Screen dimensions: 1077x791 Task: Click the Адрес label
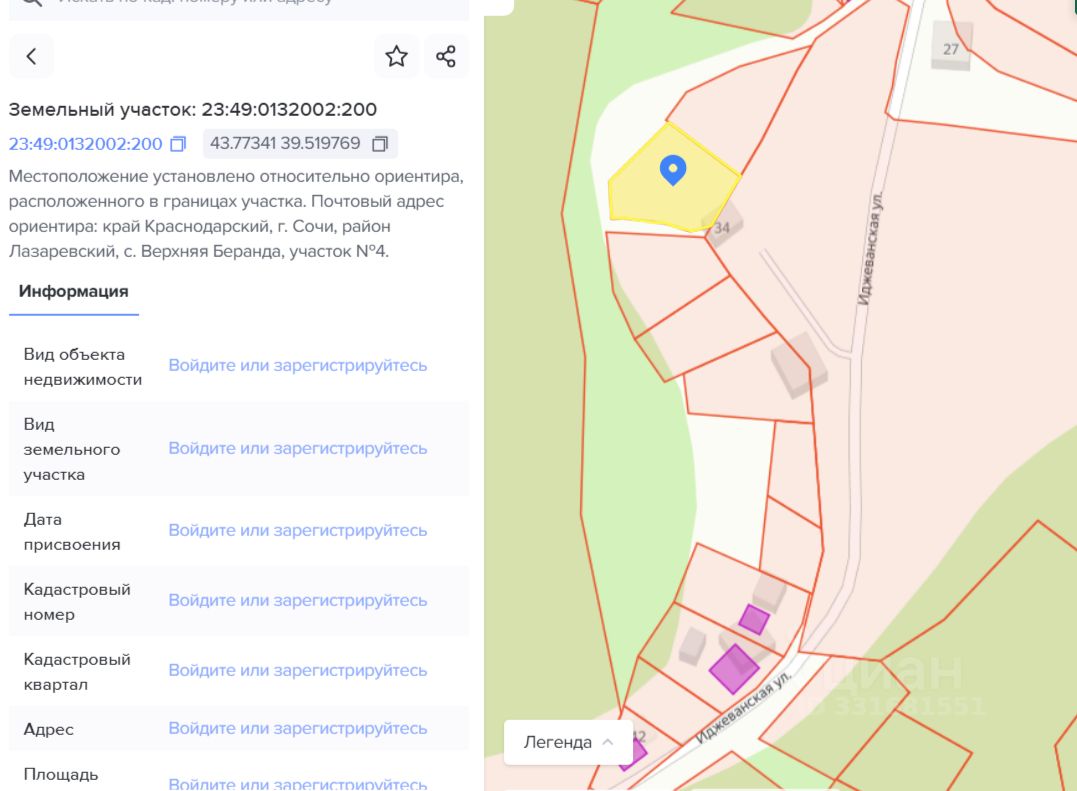coord(48,729)
